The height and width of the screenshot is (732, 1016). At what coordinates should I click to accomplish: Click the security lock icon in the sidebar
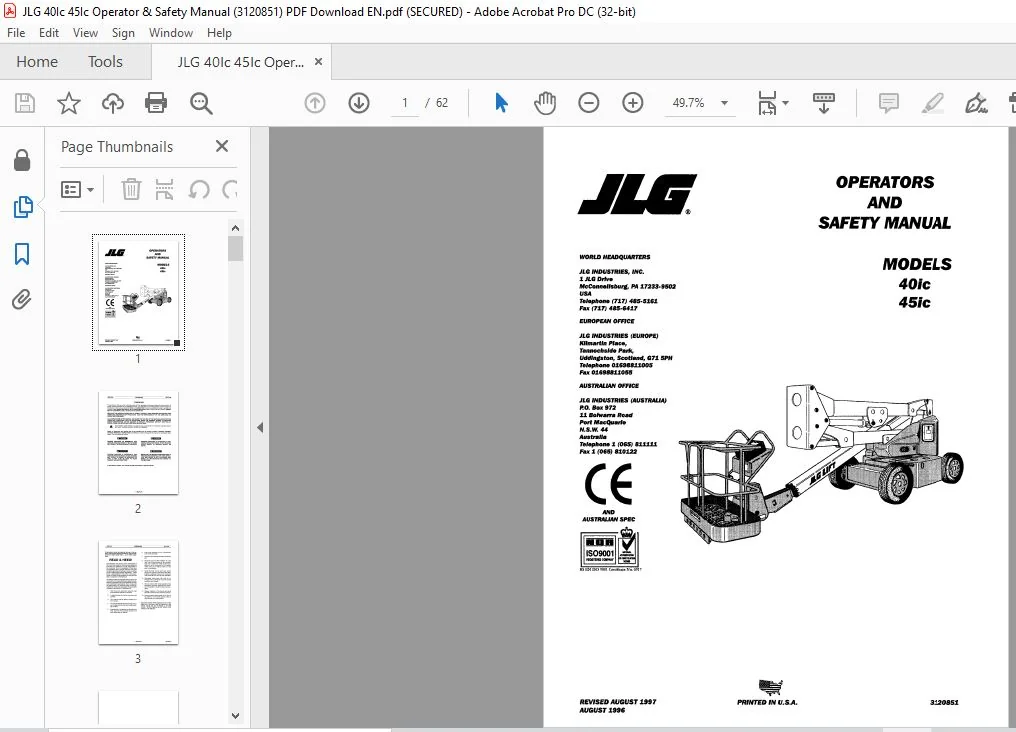[x=22, y=160]
